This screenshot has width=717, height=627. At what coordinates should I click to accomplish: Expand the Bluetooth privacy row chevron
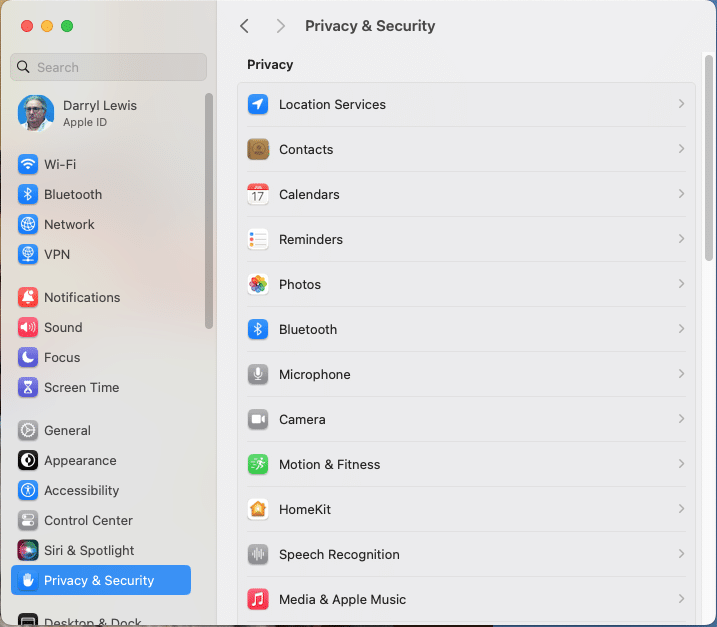tap(681, 329)
